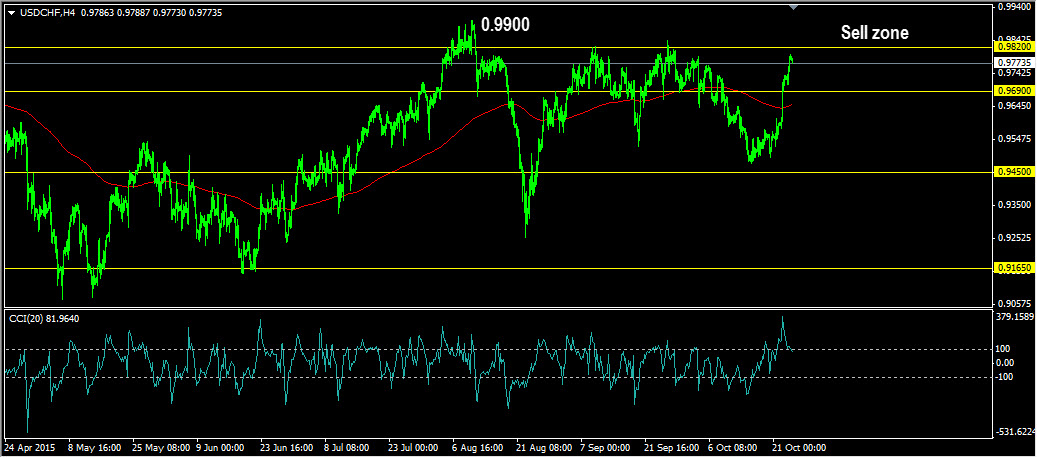Click the 6 Aug 16:00 time axis label
This screenshot has width=1037, height=458.
pos(477,447)
